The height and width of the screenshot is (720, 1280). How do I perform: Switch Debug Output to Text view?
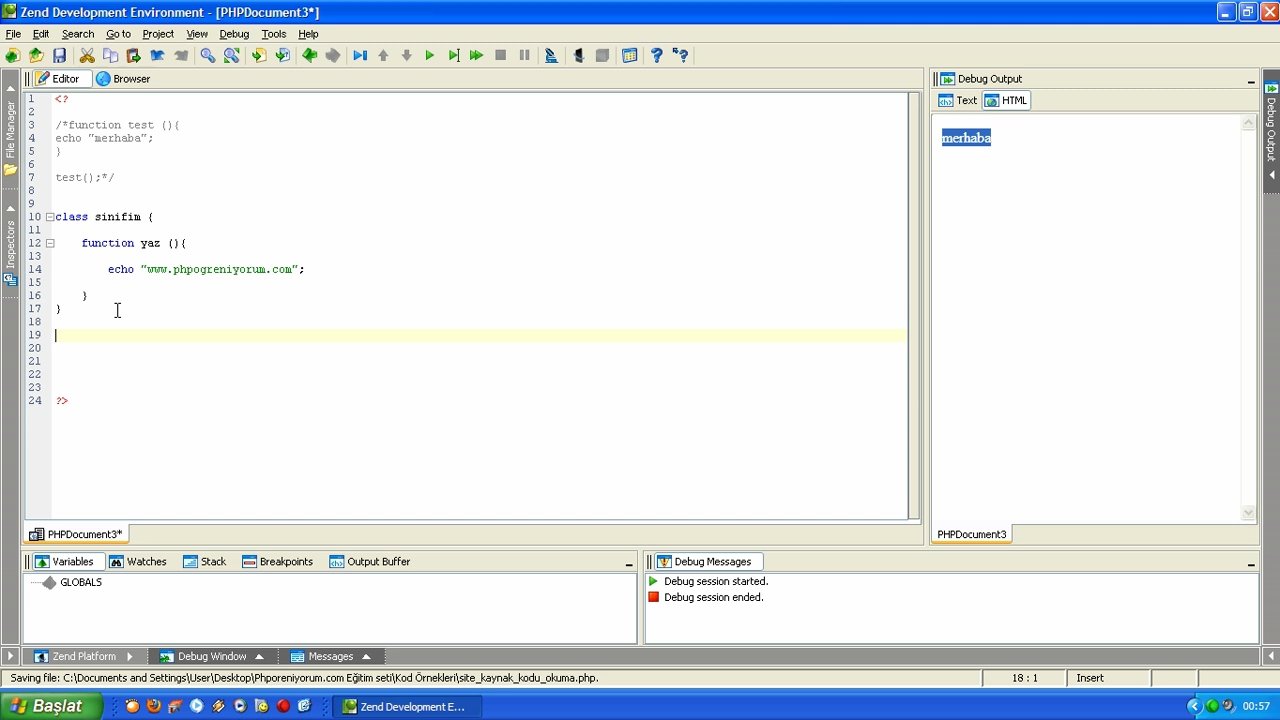click(x=957, y=101)
